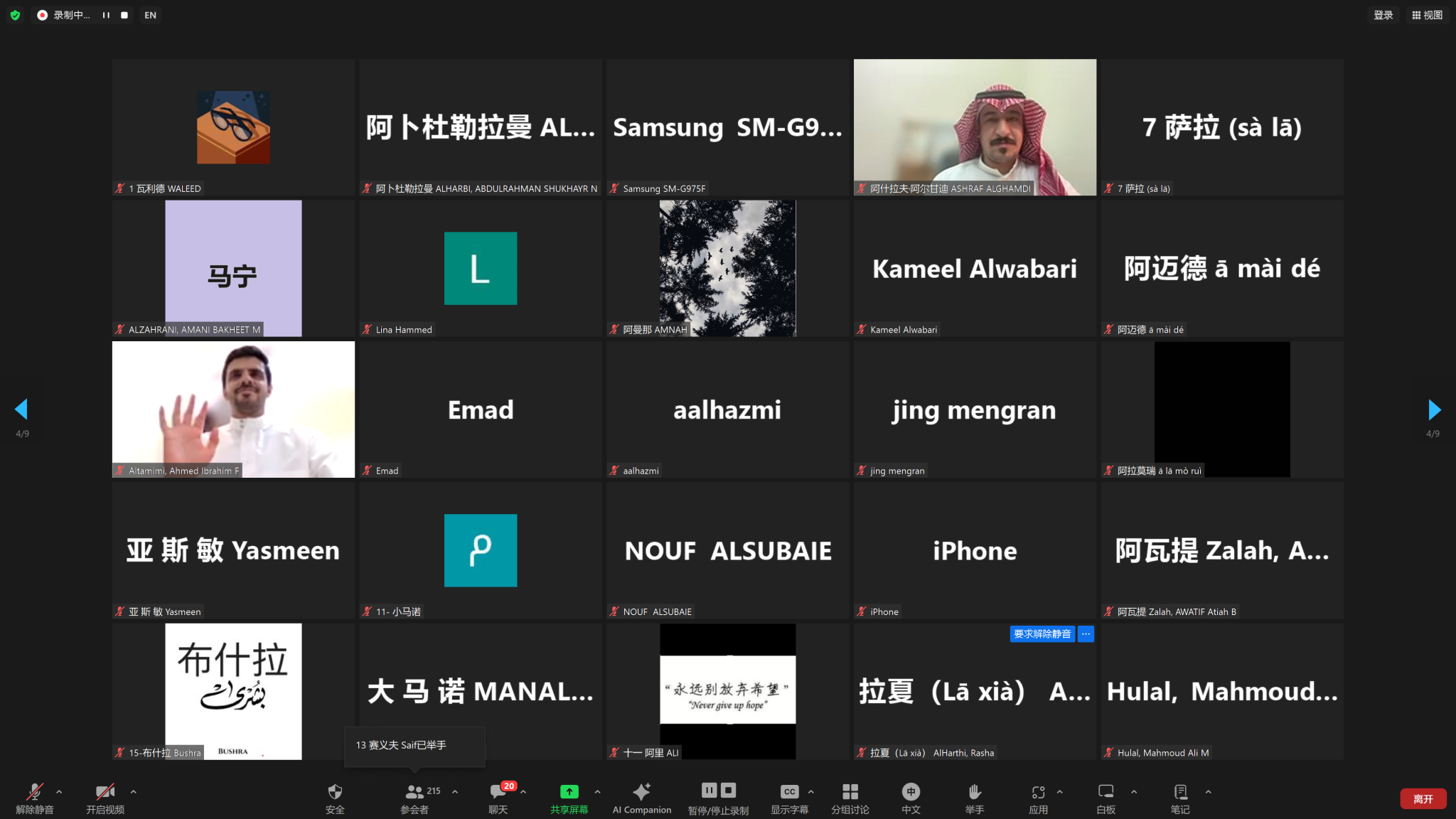Unmute the microphone
The width and height of the screenshot is (1456, 819).
pyautogui.click(x=34, y=792)
